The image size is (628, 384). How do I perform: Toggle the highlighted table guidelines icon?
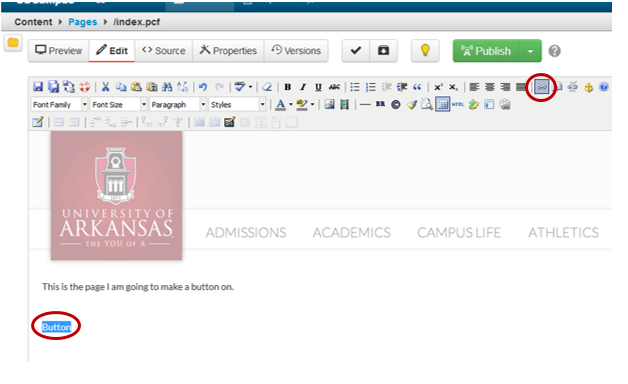(x=442, y=105)
